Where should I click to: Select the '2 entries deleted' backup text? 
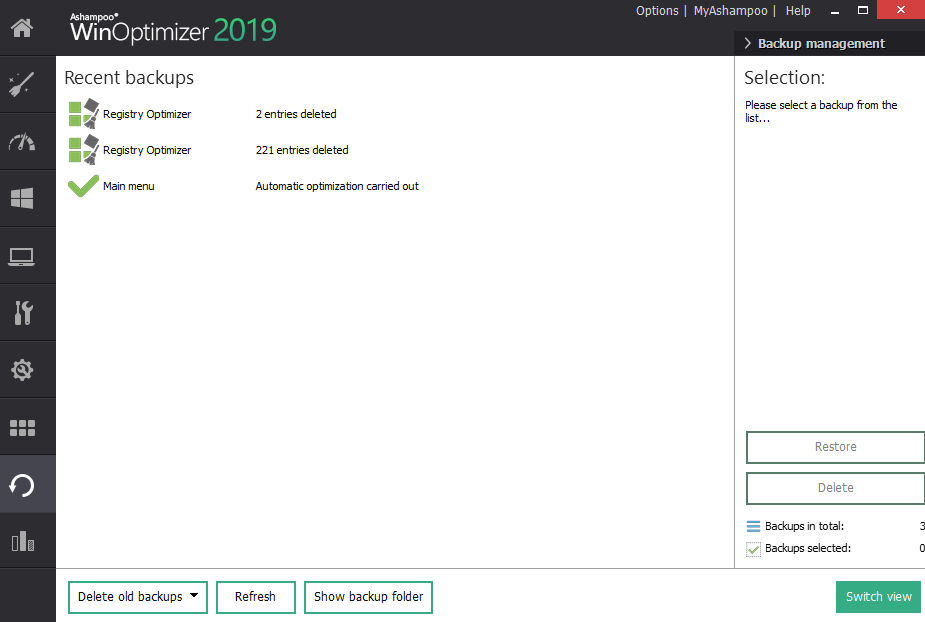point(296,114)
